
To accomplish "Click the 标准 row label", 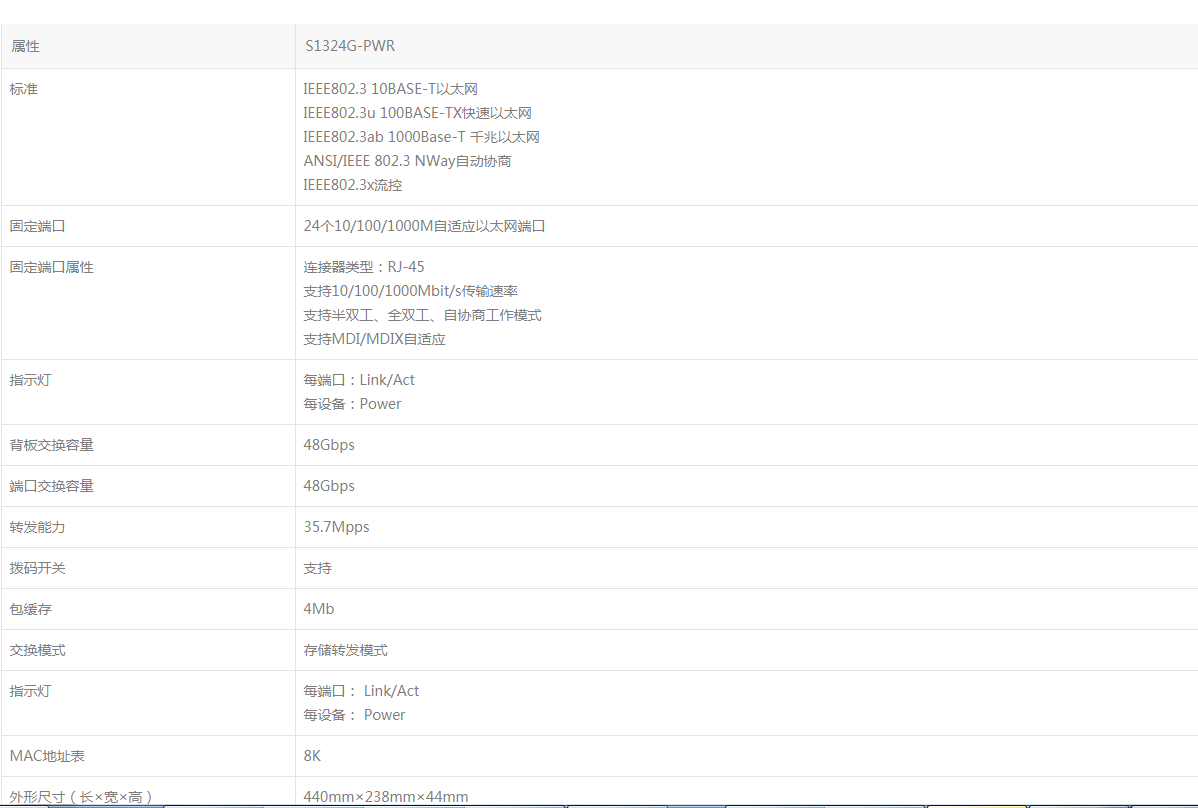I will [24, 89].
